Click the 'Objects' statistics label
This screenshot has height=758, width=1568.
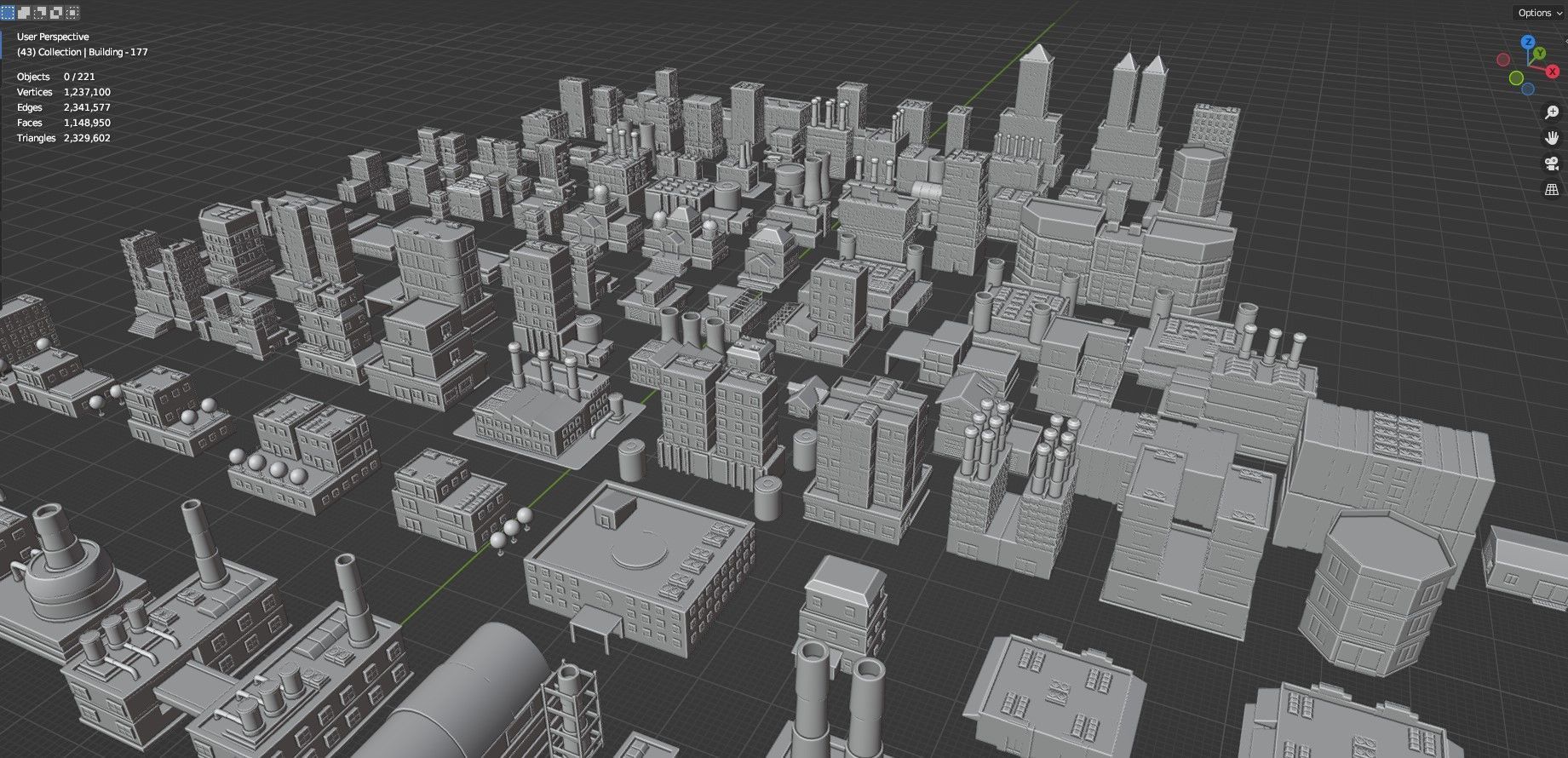pos(33,77)
